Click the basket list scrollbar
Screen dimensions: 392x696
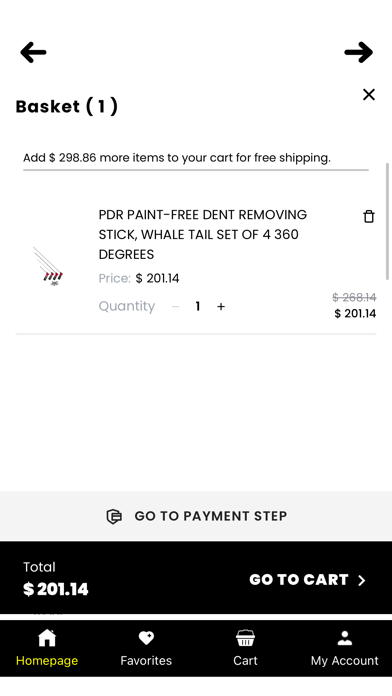click(388, 221)
